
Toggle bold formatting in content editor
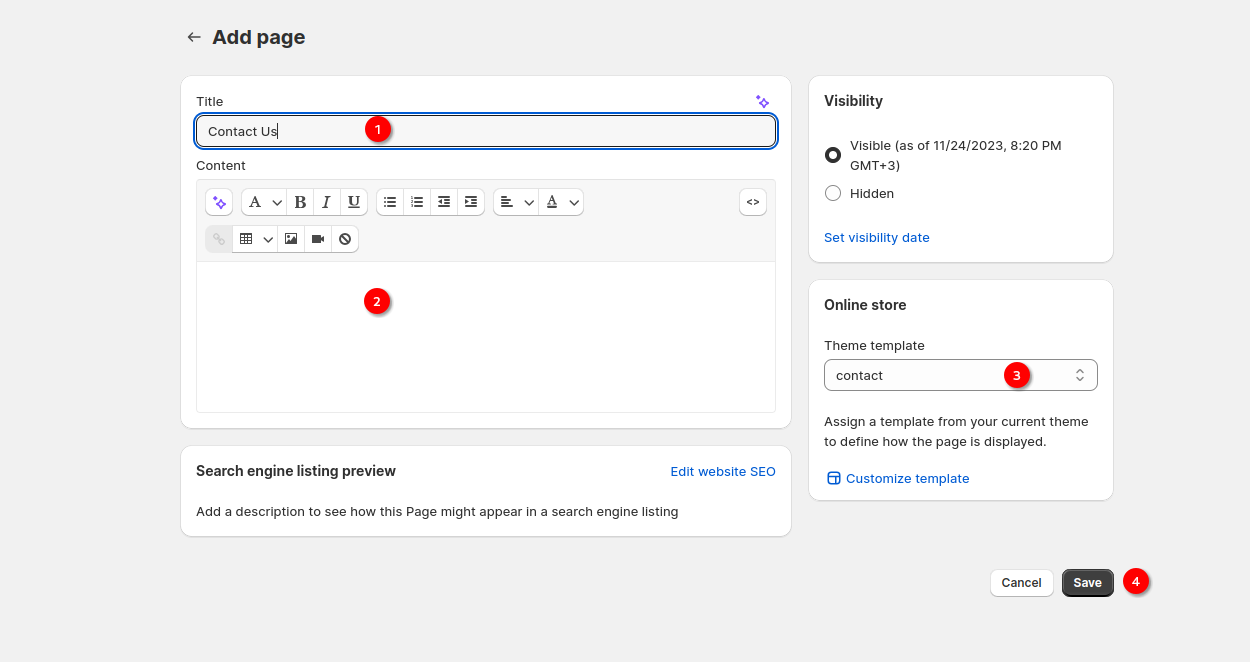pos(300,202)
